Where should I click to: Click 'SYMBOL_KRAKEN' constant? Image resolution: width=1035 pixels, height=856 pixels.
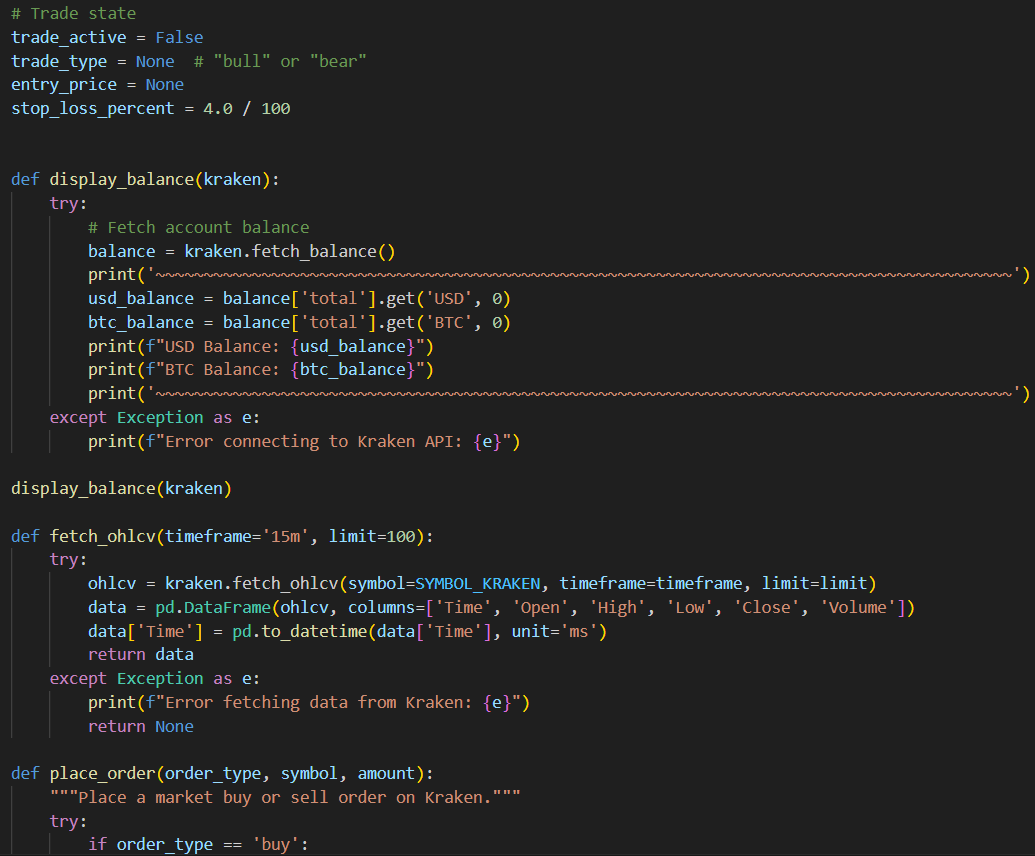click(x=478, y=584)
